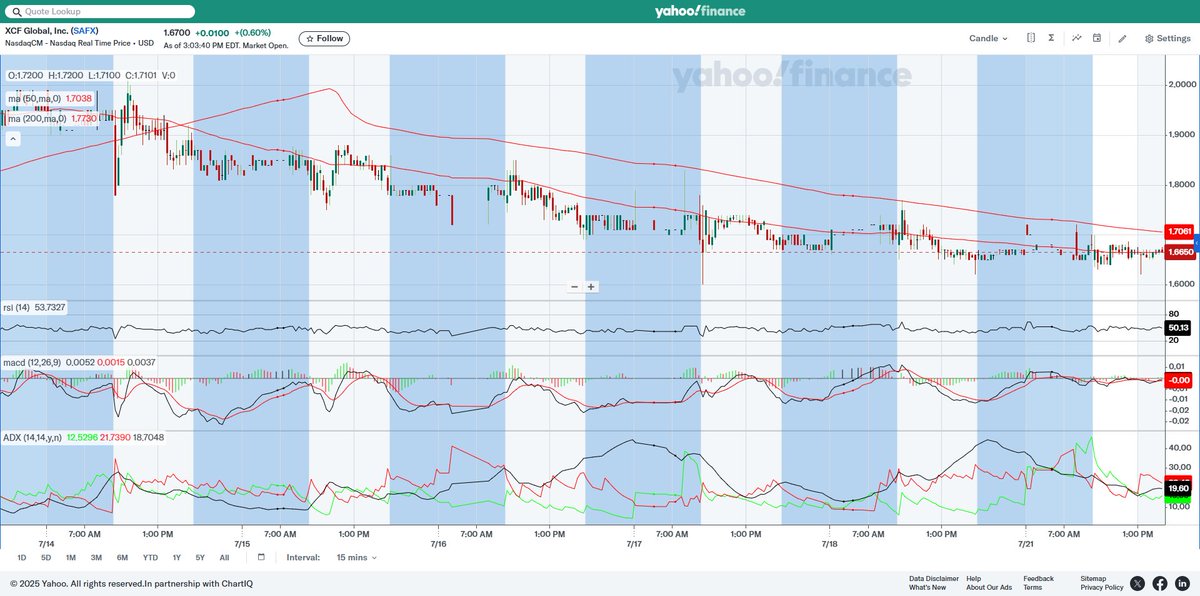1200x596 pixels.
Task: Open chart Settings
Action: click(1168, 38)
